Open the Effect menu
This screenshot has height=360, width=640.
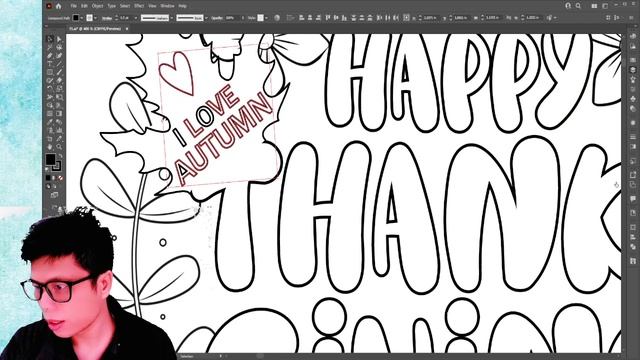[x=139, y=6]
